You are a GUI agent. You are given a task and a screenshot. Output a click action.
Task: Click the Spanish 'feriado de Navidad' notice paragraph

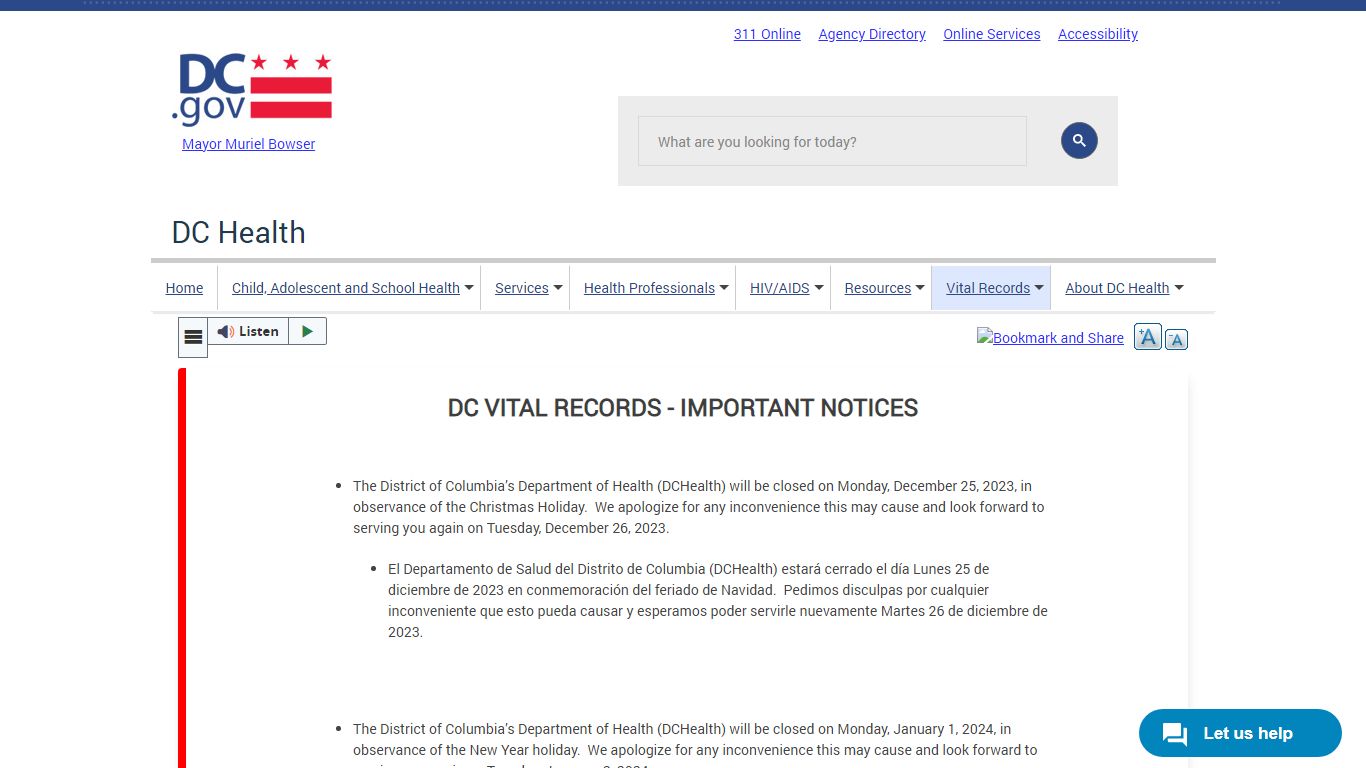click(x=718, y=600)
